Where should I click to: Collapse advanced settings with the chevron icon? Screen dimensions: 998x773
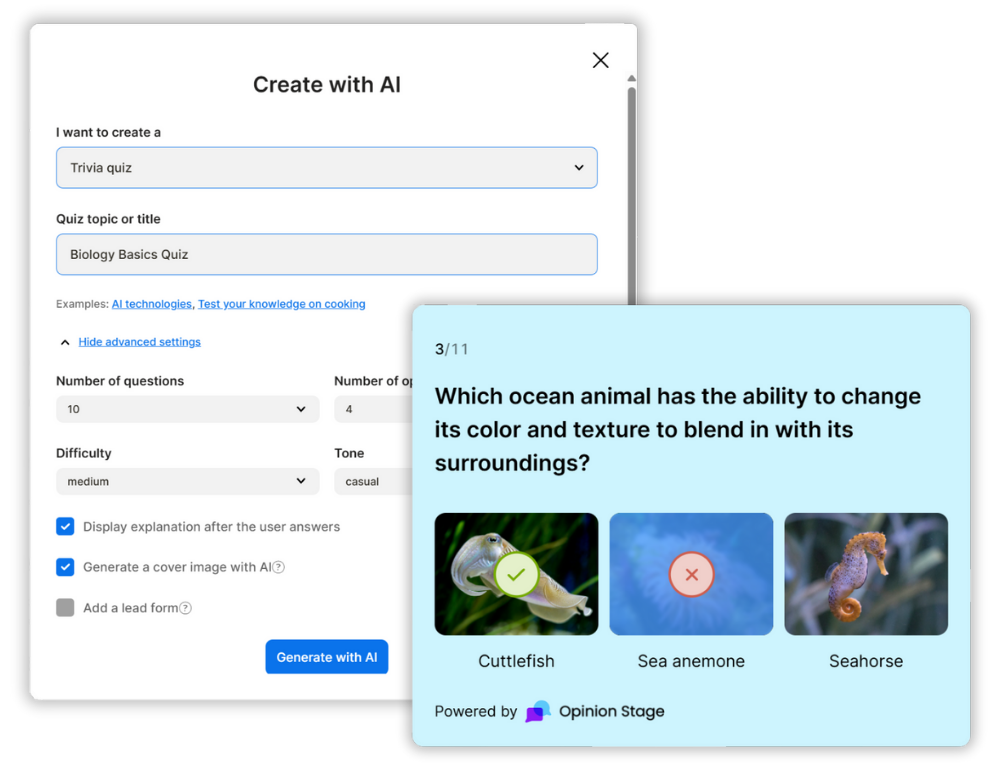pyautogui.click(x=65, y=342)
